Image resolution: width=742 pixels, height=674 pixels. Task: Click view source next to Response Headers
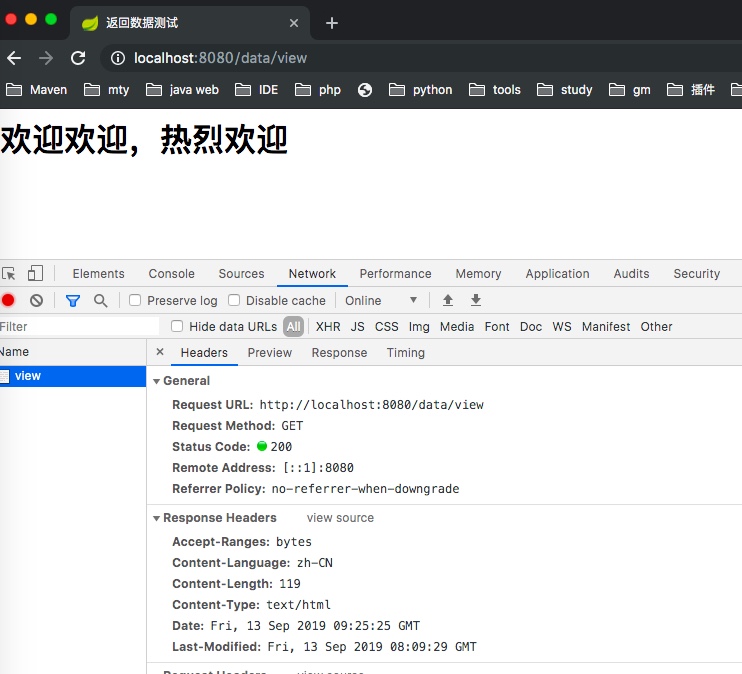(340, 518)
